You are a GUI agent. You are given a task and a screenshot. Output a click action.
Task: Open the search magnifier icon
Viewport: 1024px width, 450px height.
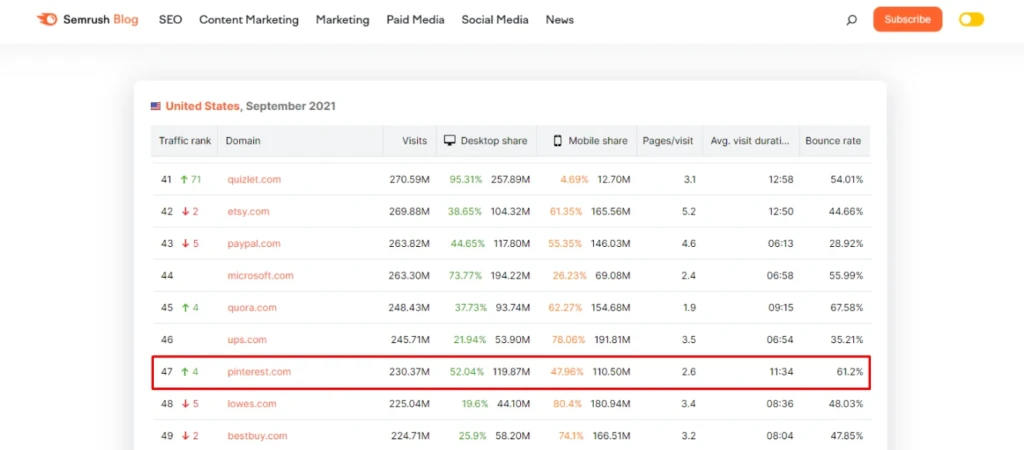[852, 20]
